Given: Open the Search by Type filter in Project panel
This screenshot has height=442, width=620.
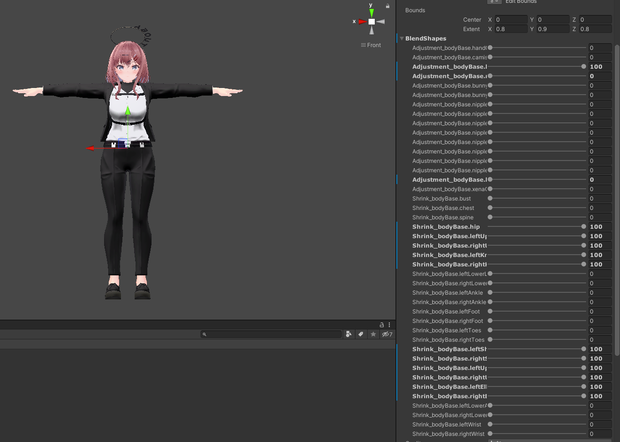Looking at the screenshot, I should point(348,334).
